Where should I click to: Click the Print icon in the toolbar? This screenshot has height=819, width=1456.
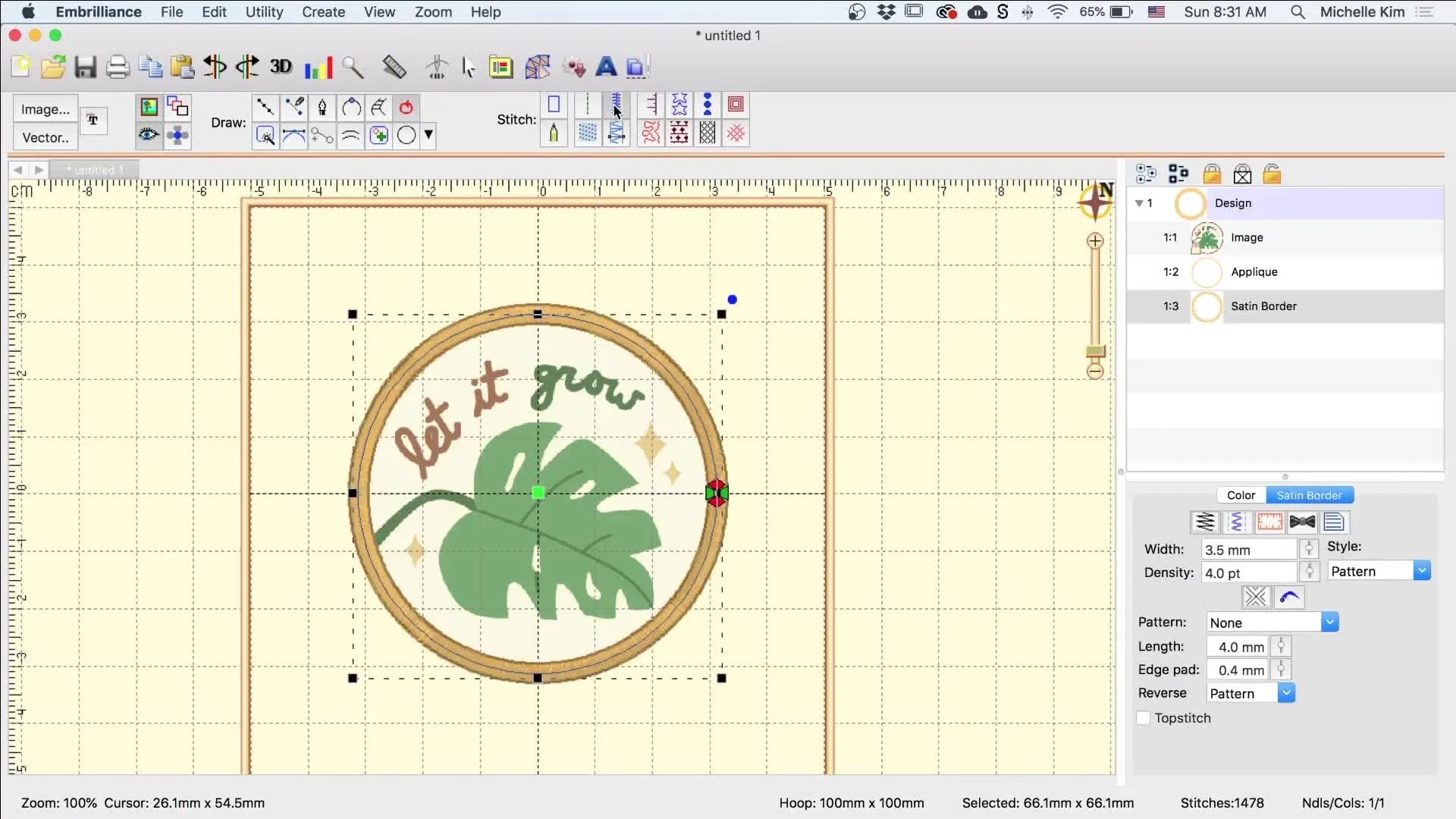[x=118, y=67]
